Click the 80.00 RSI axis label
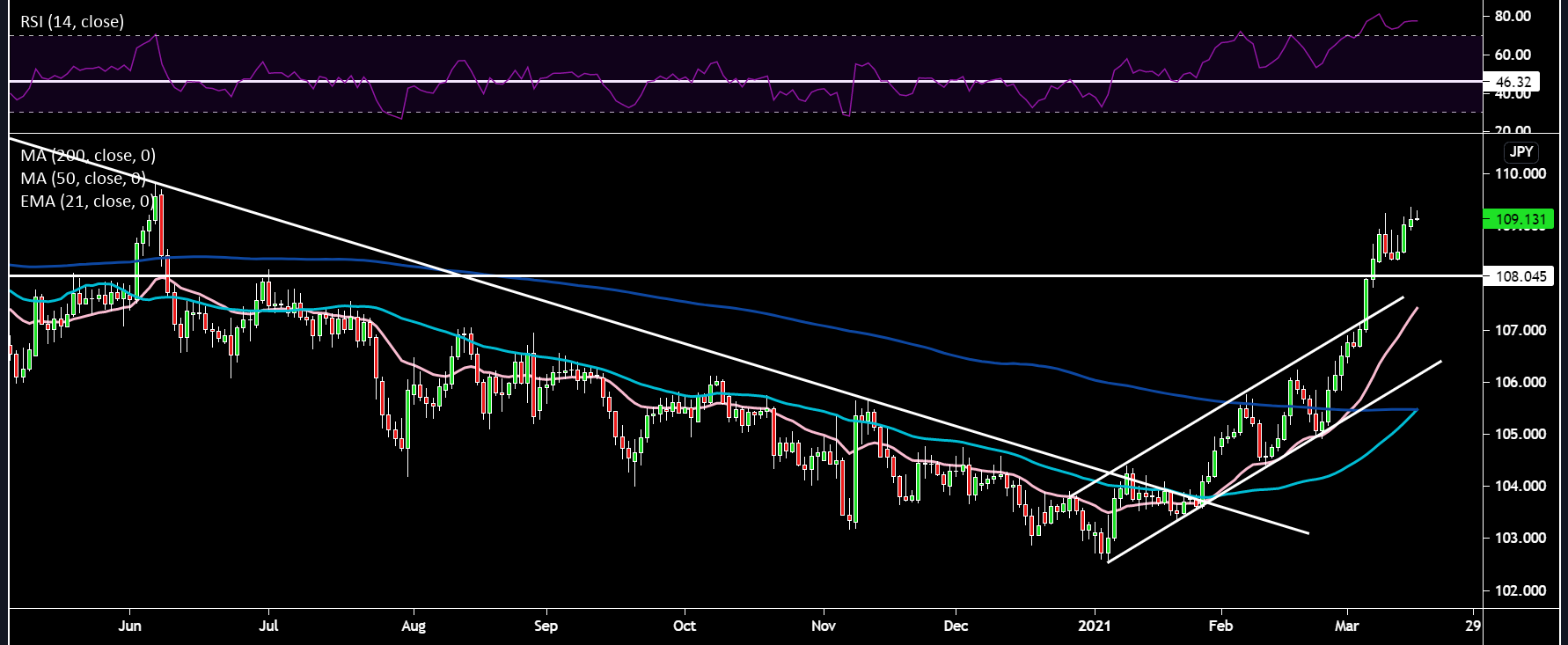 point(1513,16)
